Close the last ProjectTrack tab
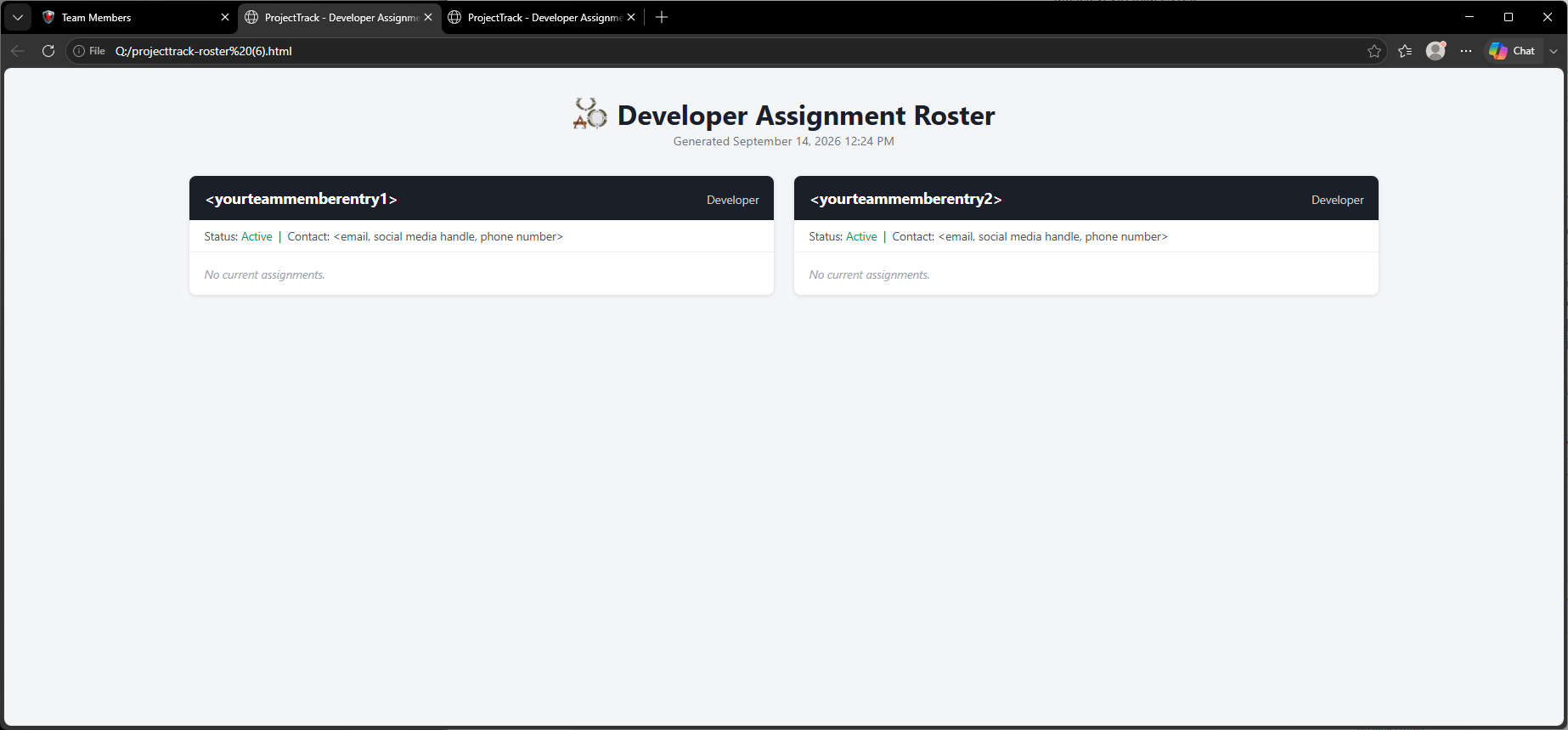Screen dimensions: 1568x730 pos(631,17)
